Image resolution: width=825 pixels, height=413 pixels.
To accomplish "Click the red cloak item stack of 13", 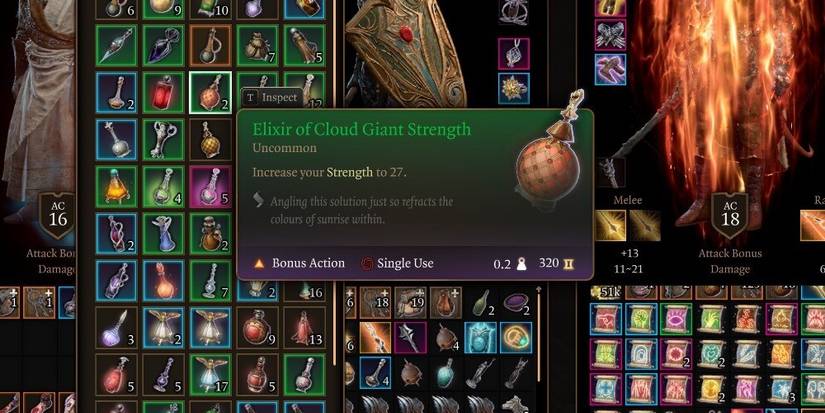I will coord(304,327).
